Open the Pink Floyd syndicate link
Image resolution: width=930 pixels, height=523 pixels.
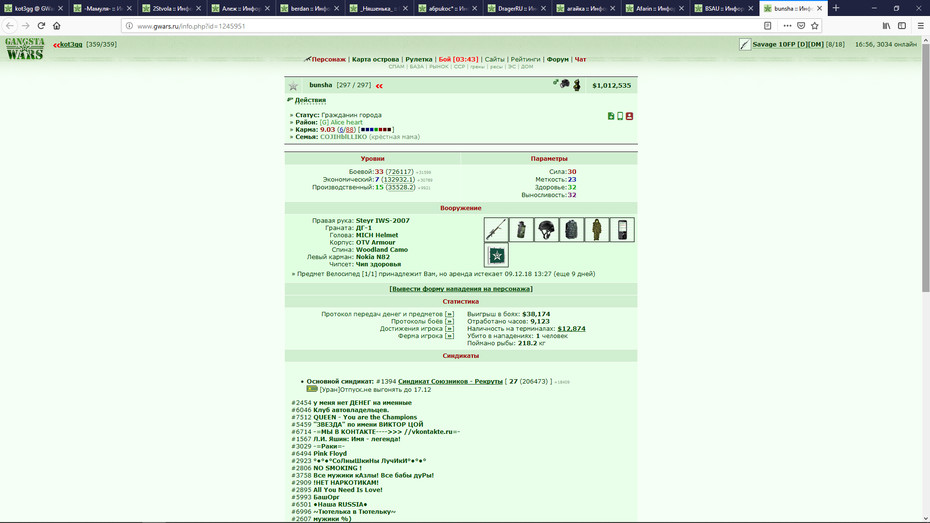330,454
